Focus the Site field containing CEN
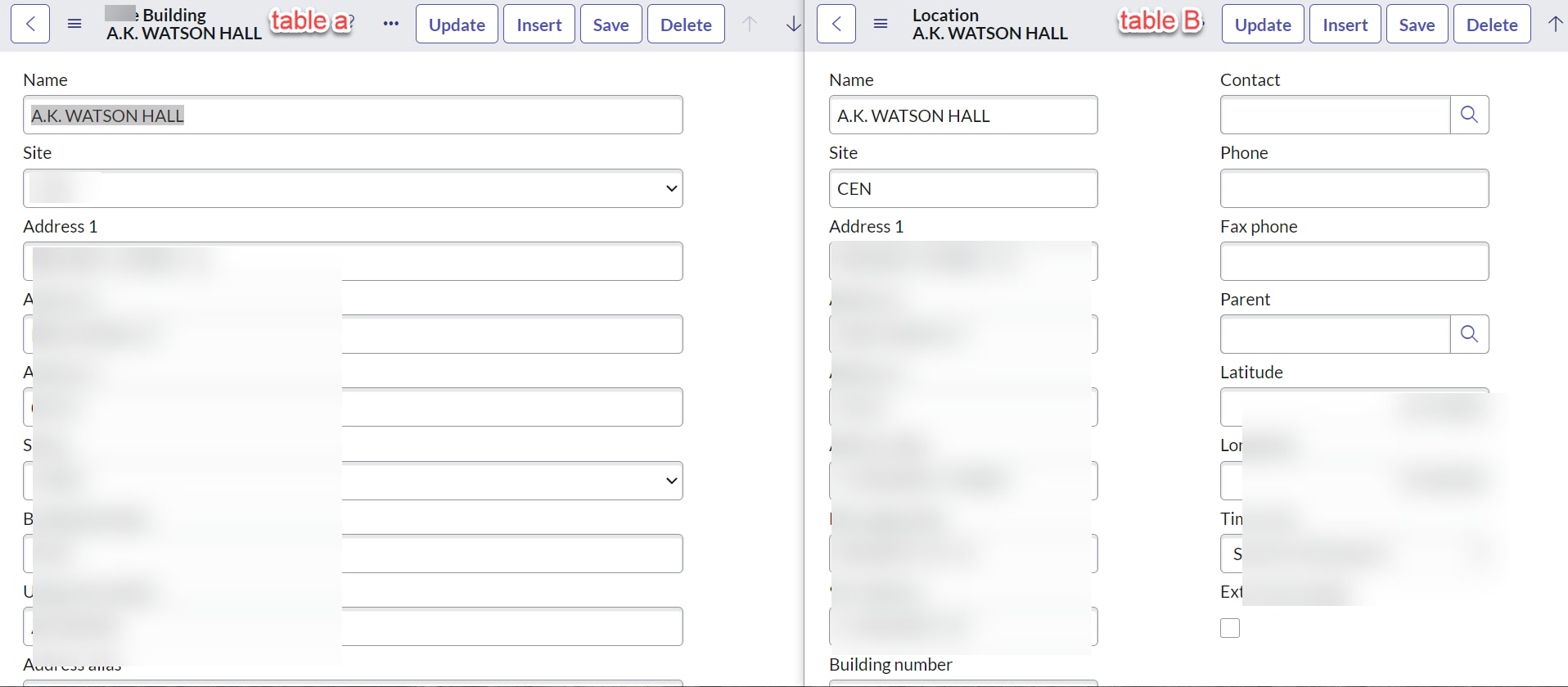This screenshot has width=1568, height=687. coord(963,188)
